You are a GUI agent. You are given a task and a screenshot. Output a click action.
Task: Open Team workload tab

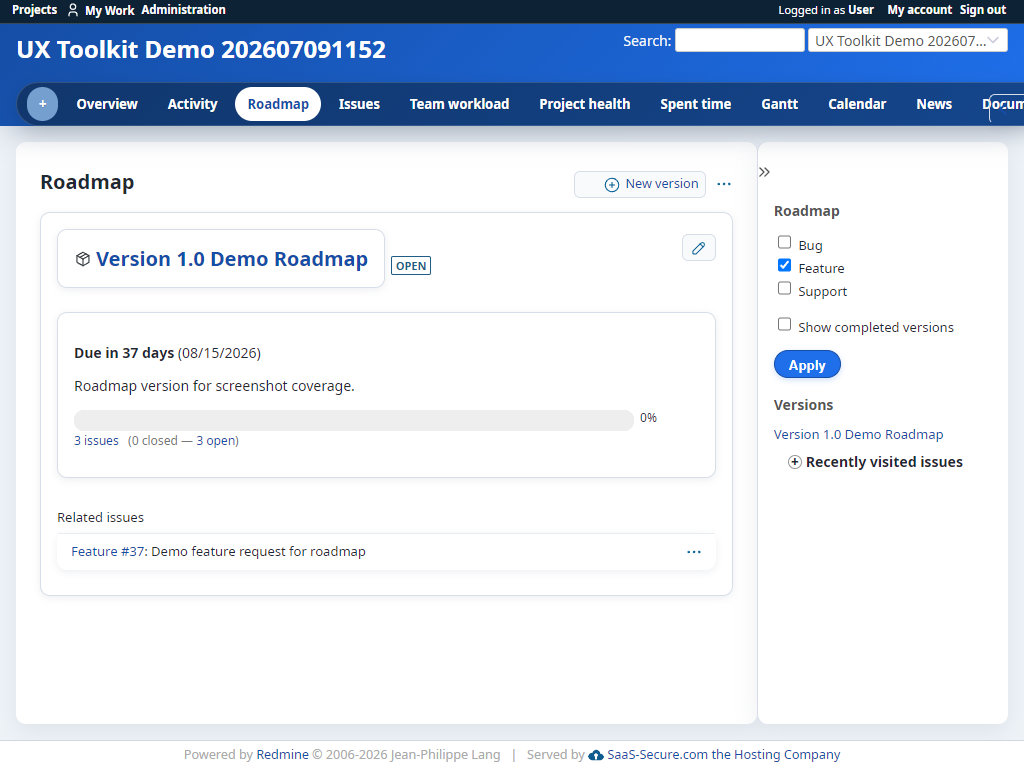pyautogui.click(x=459, y=104)
